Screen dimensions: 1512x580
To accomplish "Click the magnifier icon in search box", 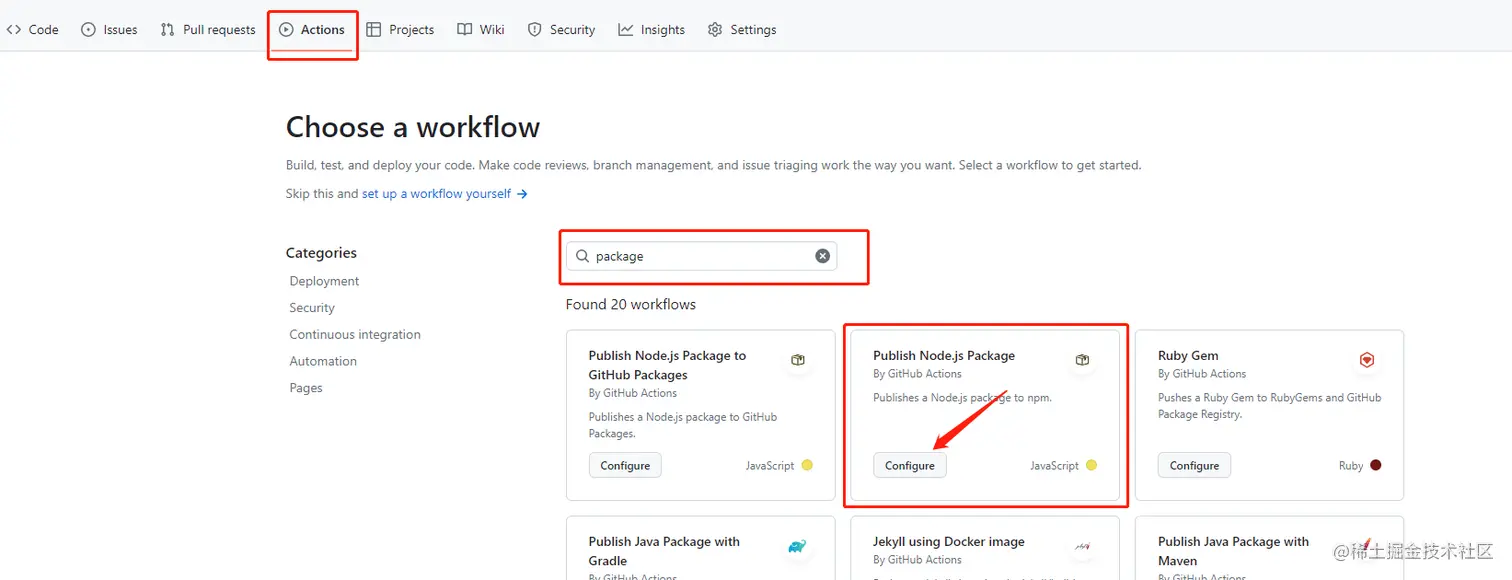I will coord(582,256).
